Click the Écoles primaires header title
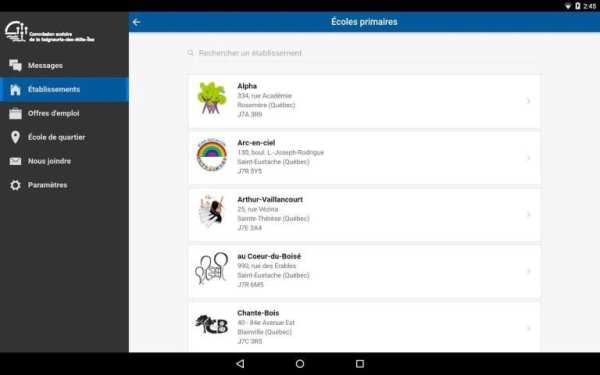This screenshot has height=375, width=600. (x=364, y=22)
